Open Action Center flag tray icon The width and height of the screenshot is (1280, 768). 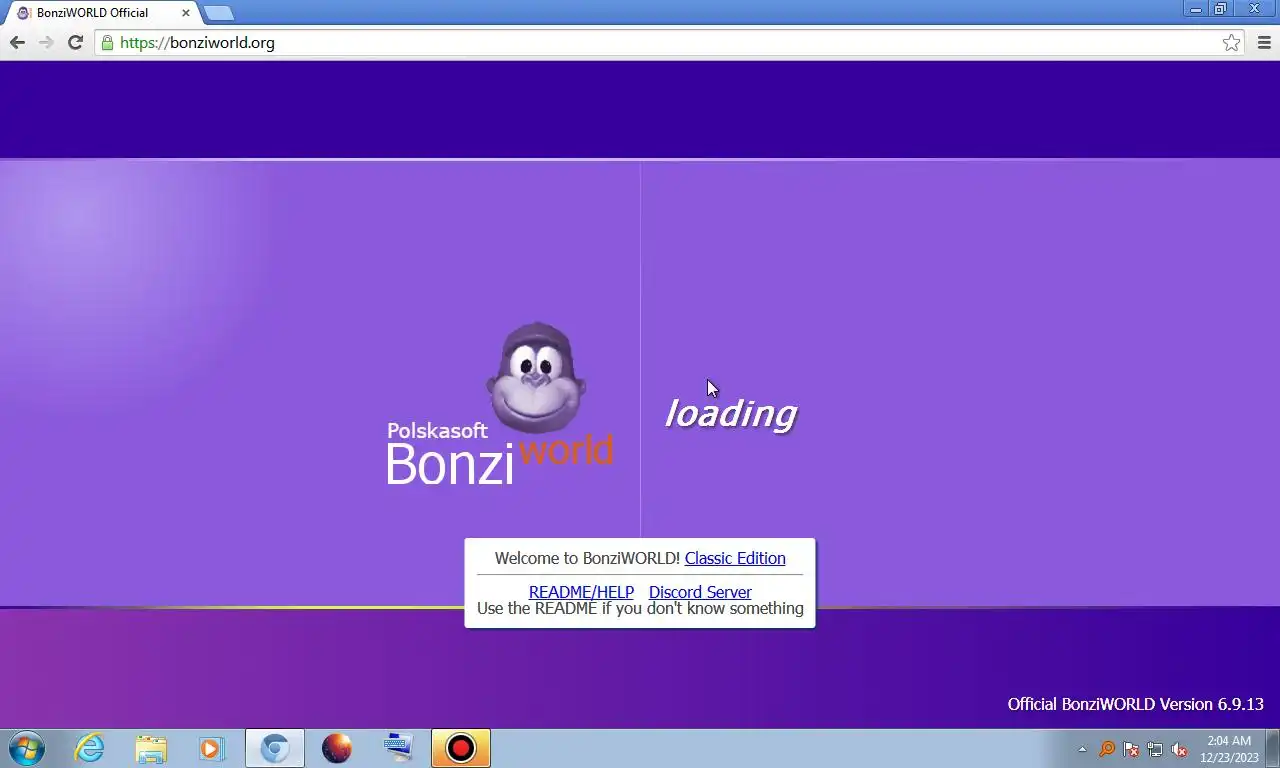pyautogui.click(x=1131, y=749)
